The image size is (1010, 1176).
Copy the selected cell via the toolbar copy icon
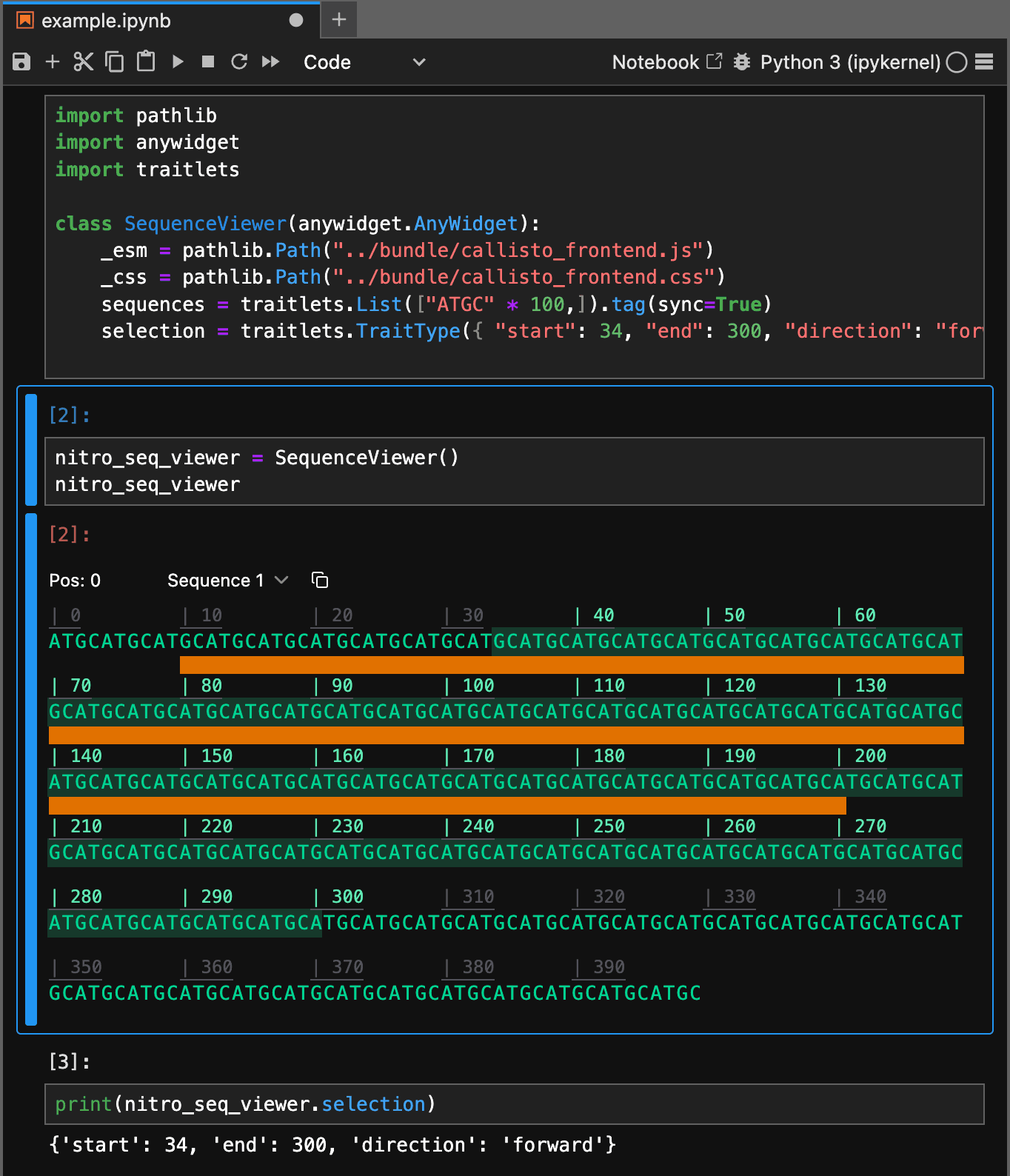click(x=115, y=62)
